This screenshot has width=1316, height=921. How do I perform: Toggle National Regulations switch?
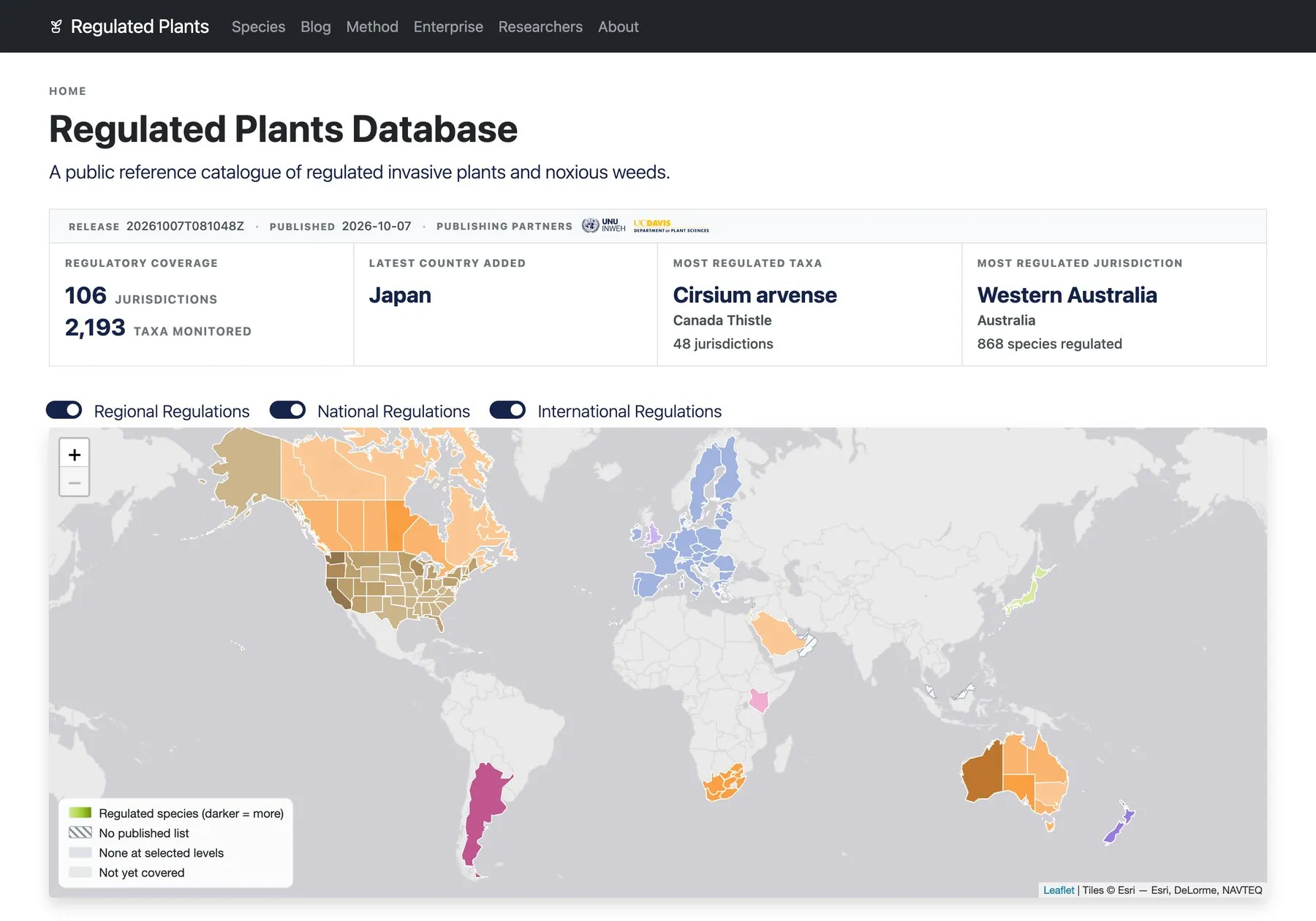[x=287, y=410]
